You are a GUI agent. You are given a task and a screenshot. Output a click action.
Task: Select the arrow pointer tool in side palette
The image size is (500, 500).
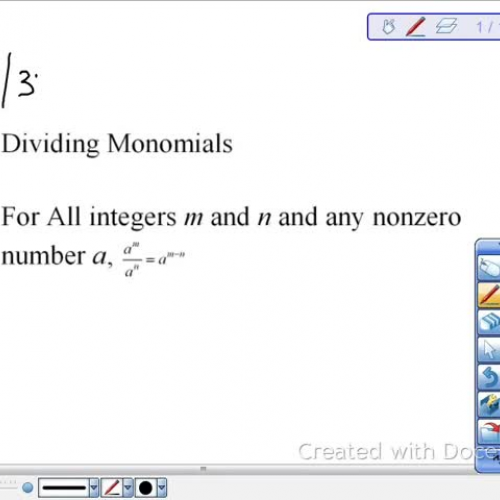[x=489, y=350]
